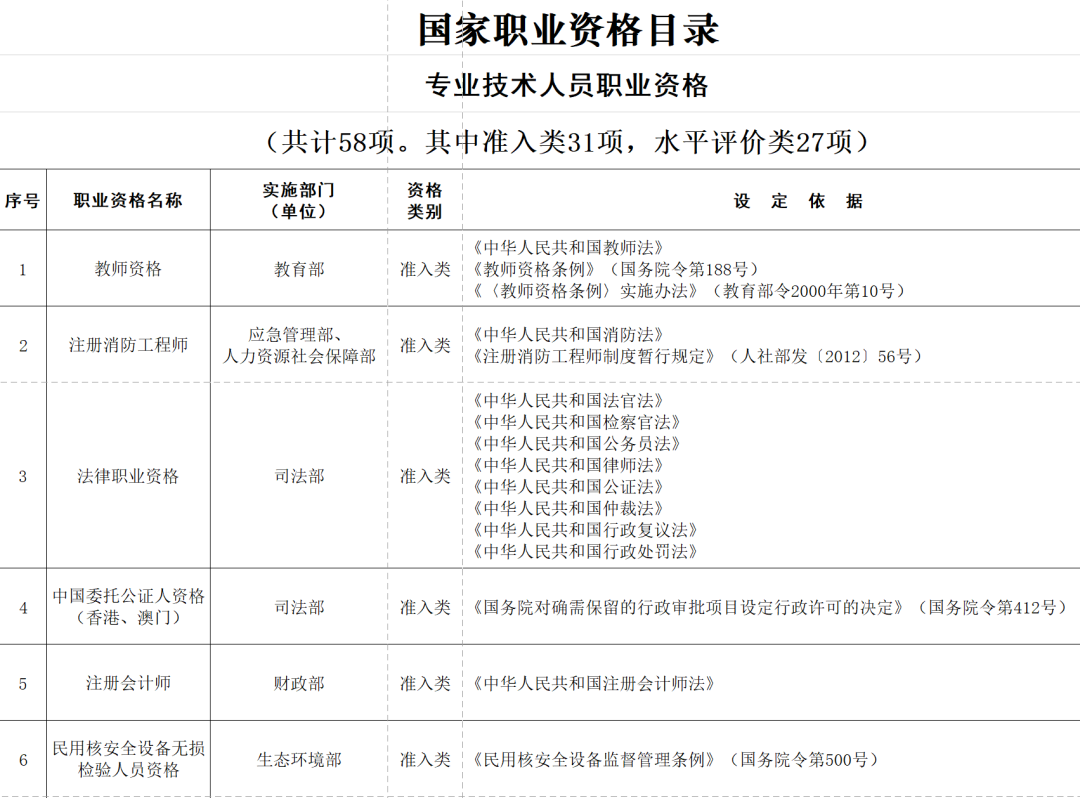Image resolution: width=1080 pixels, height=798 pixels.
Task: Click the 教师资格 cell
Action: (128, 269)
